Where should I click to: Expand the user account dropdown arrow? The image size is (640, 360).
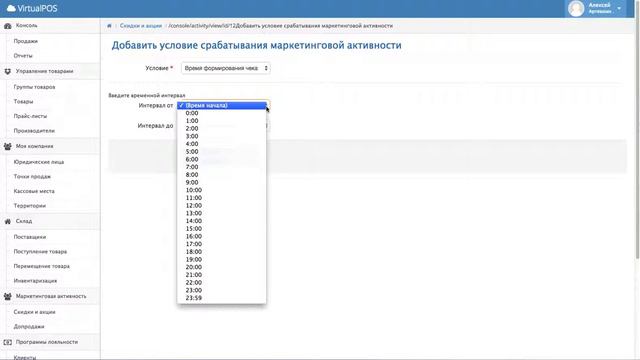click(x=619, y=9)
